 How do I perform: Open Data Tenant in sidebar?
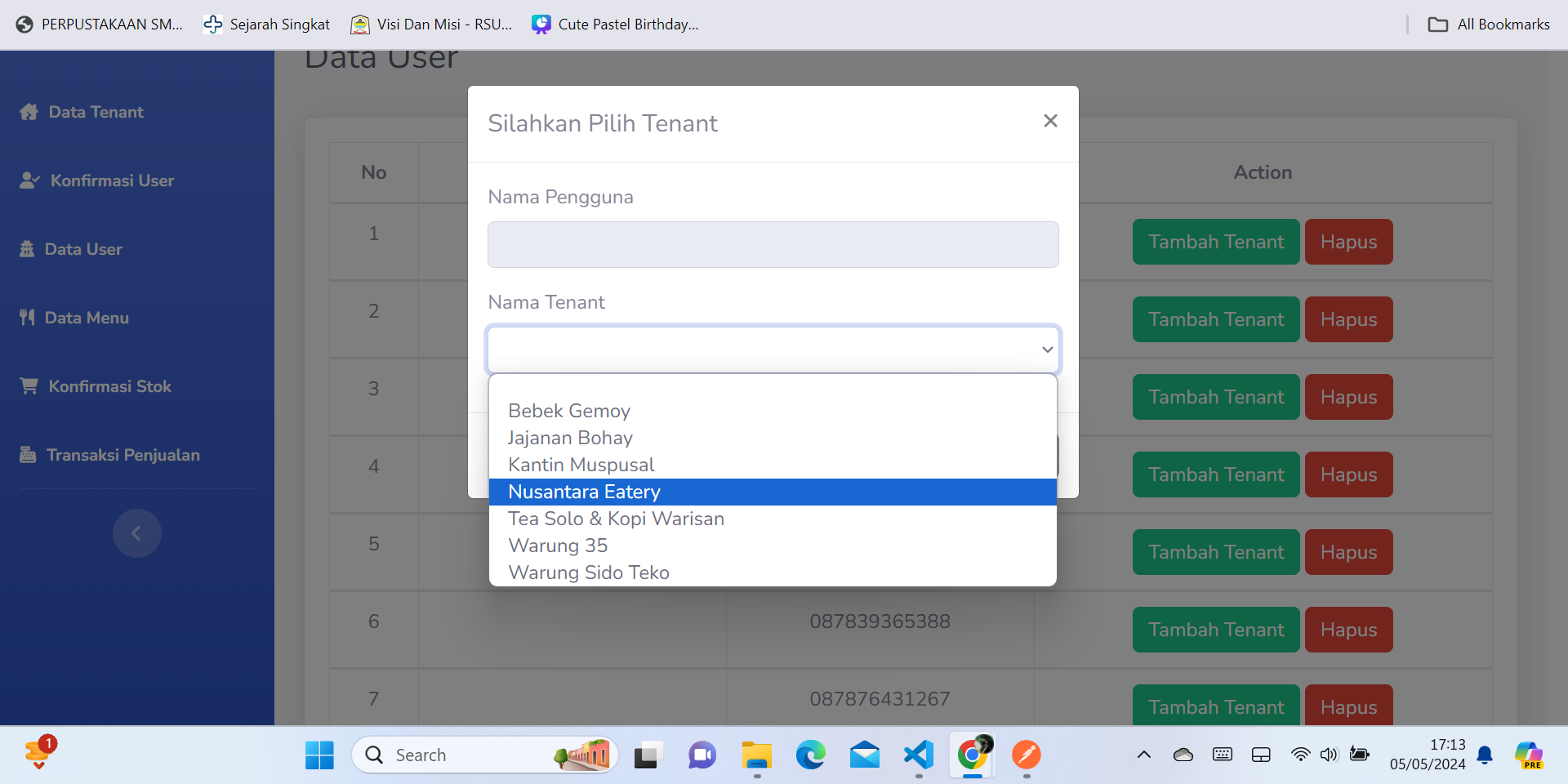(96, 112)
